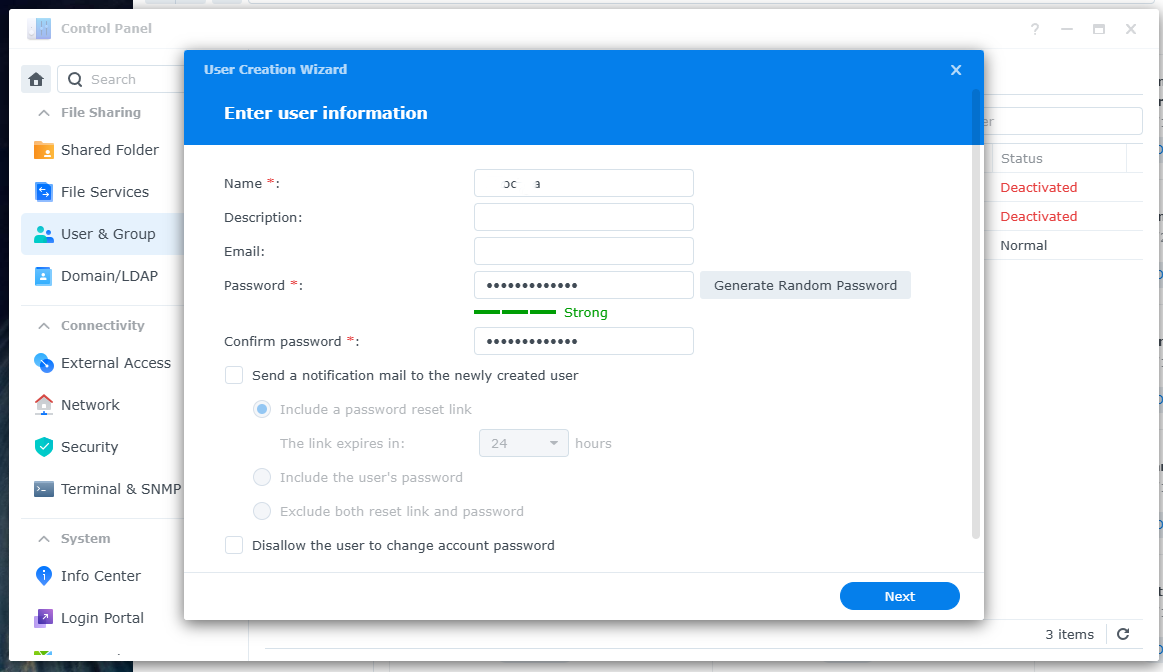
Task: Refresh the user list with the reload icon
Action: click(x=1123, y=634)
